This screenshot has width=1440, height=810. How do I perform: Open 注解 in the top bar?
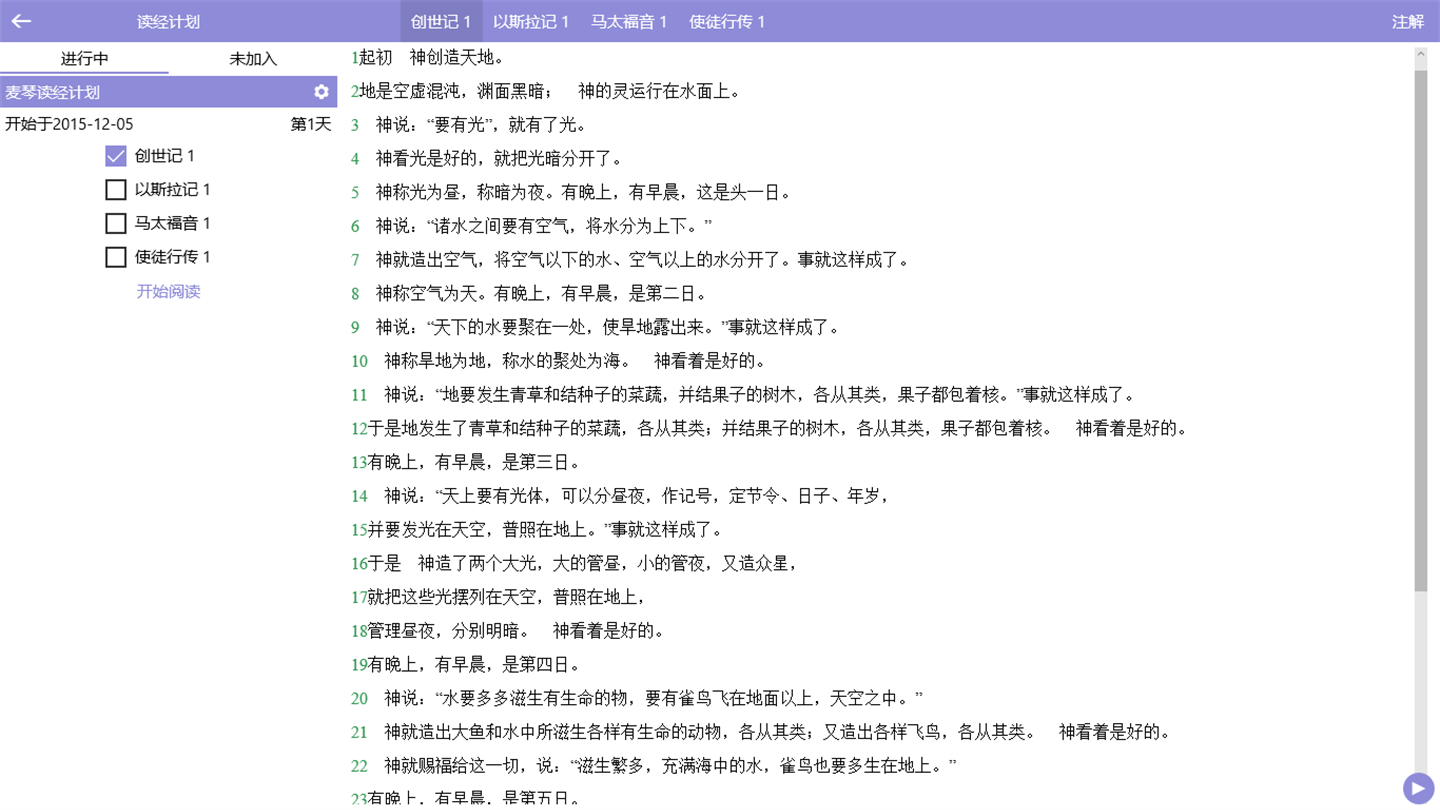pyautogui.click(x=1408, y=21)
